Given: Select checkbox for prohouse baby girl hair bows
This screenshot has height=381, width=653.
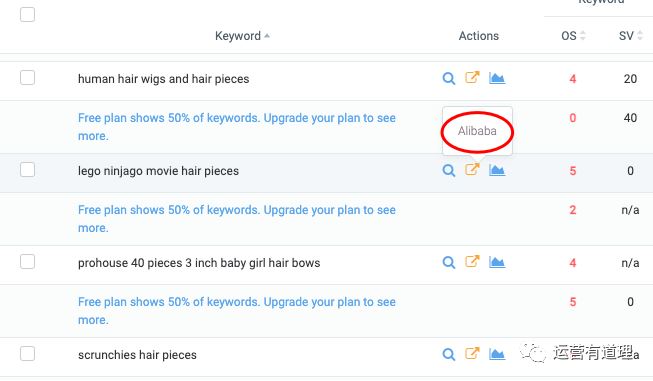Looking at the screenshot, I should tap(27, 262).
